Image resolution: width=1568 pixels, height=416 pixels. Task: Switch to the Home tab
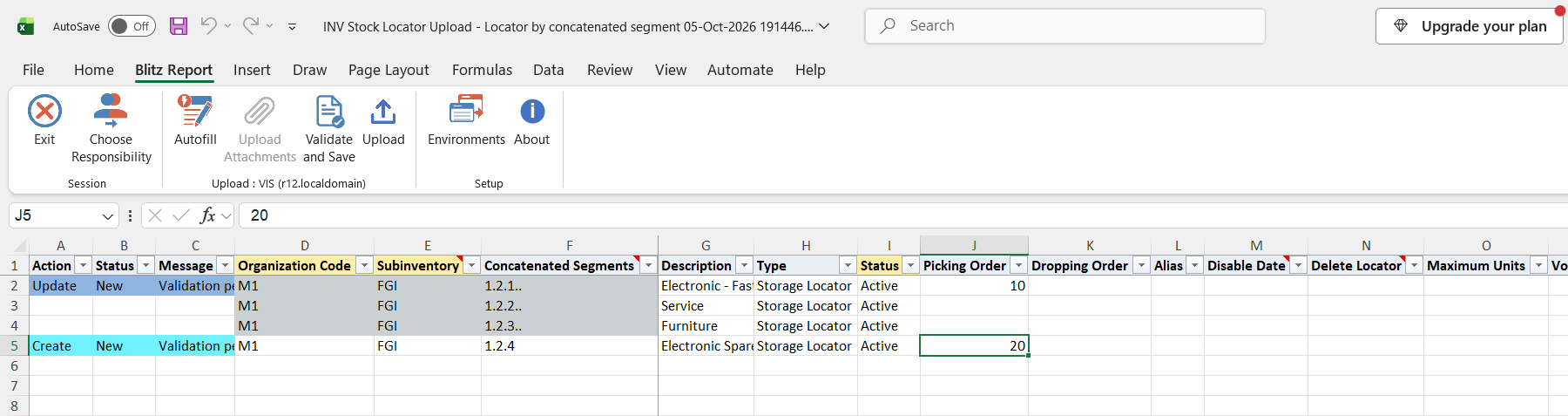94,70
